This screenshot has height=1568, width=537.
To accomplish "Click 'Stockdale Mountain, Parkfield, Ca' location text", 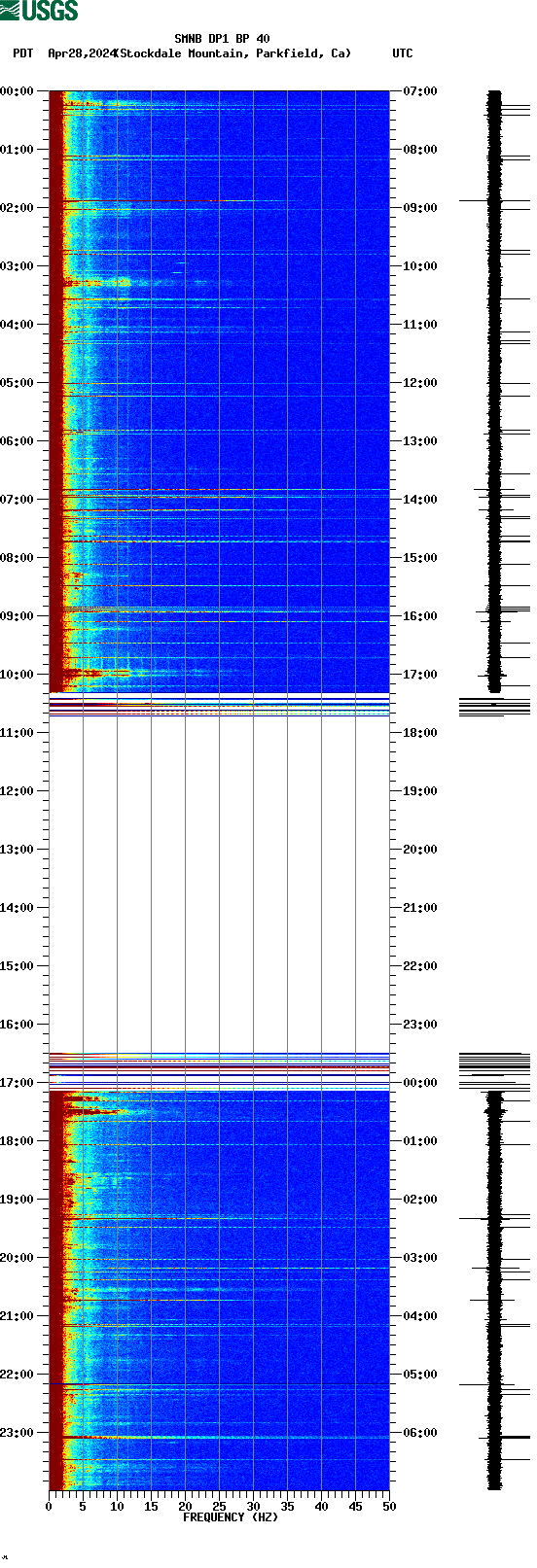I will click(233, 53).
